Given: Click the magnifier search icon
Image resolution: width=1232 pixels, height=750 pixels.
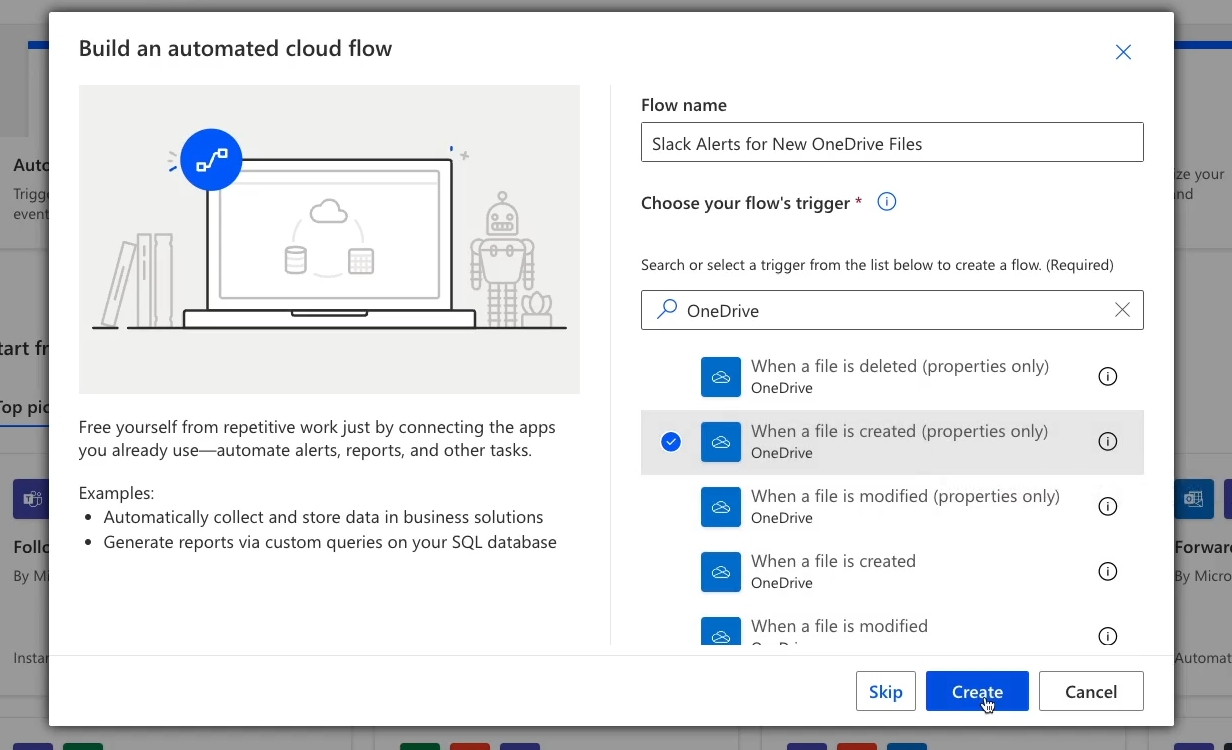Looking at the screenshot, I should tap(666, 310).
